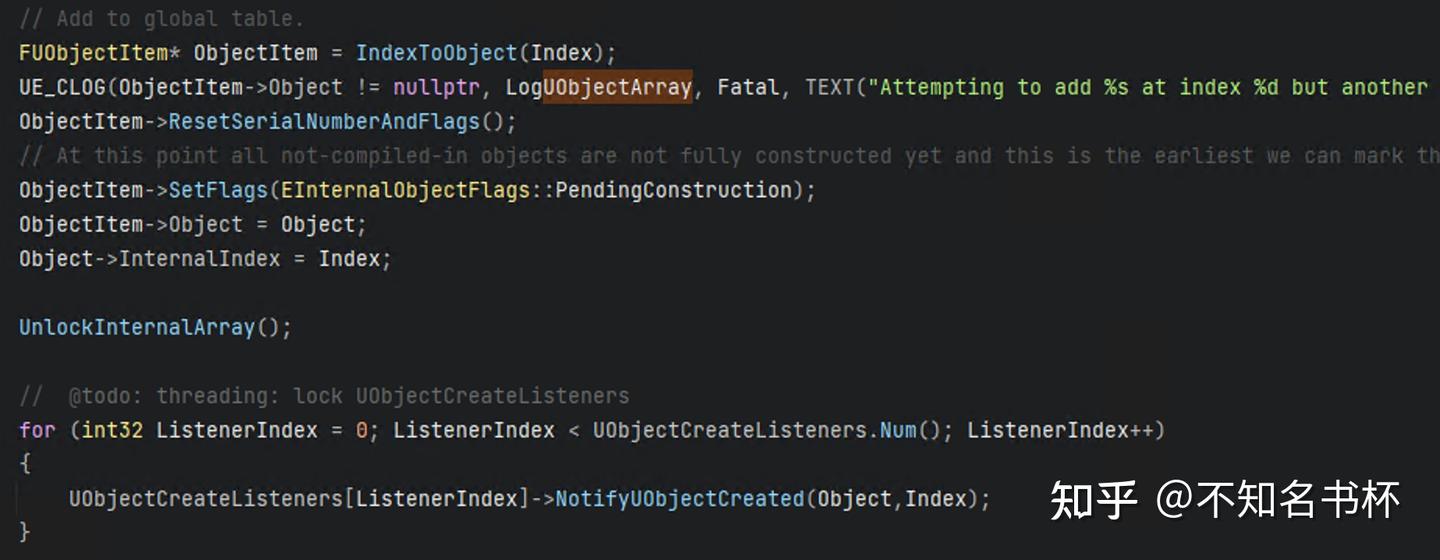Click the Fatal verbosity argument

coord(747,87)
